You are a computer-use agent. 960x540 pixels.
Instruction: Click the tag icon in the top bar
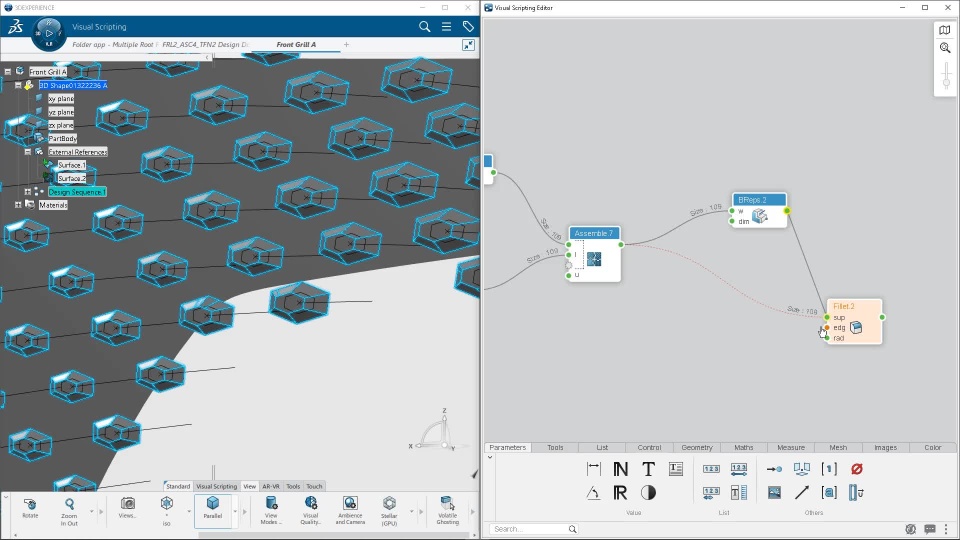pos(468,27)
